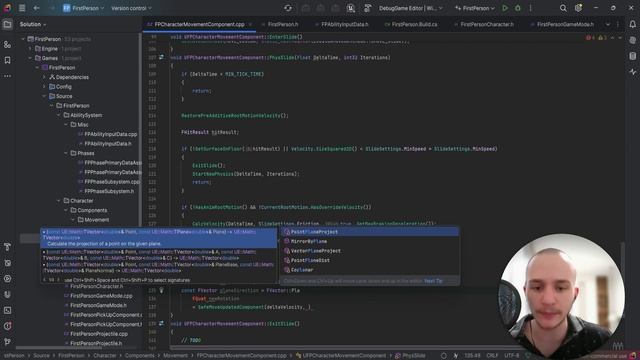This screenshot has width=640, height=360.
Task: Select VectorPlaneProject completion item
Action: pos(369,251)
